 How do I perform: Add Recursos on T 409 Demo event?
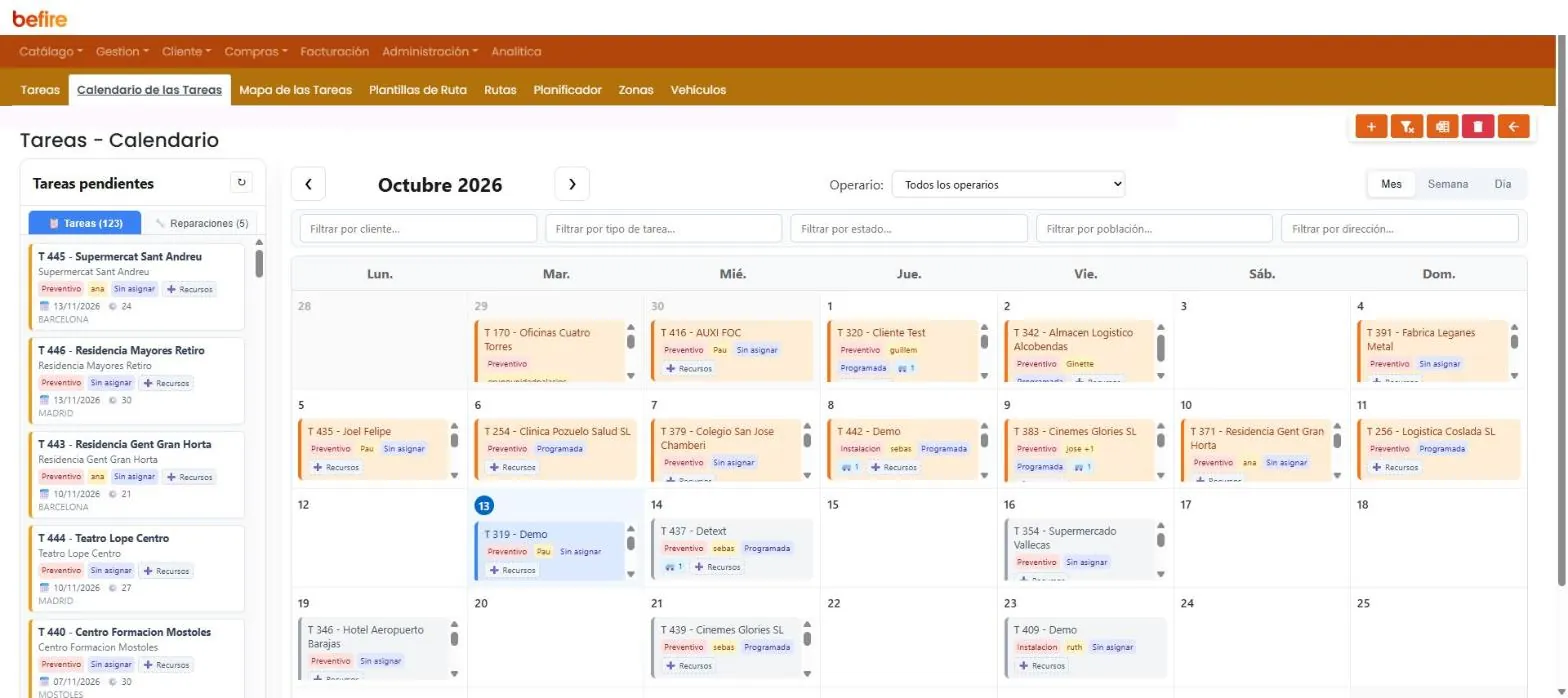[1042, 666]
